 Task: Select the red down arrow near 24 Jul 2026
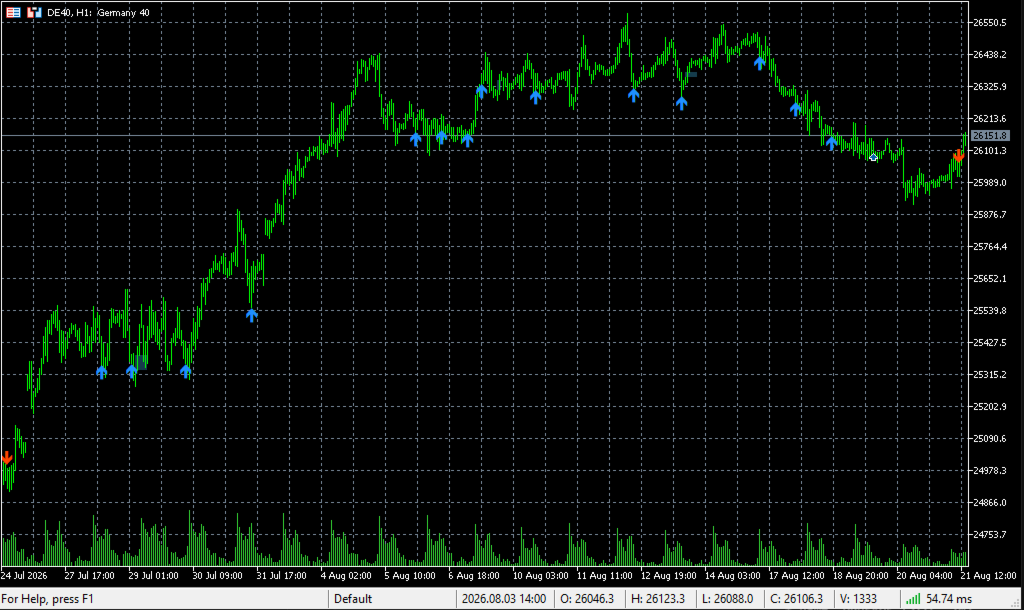tap(7, 458)
